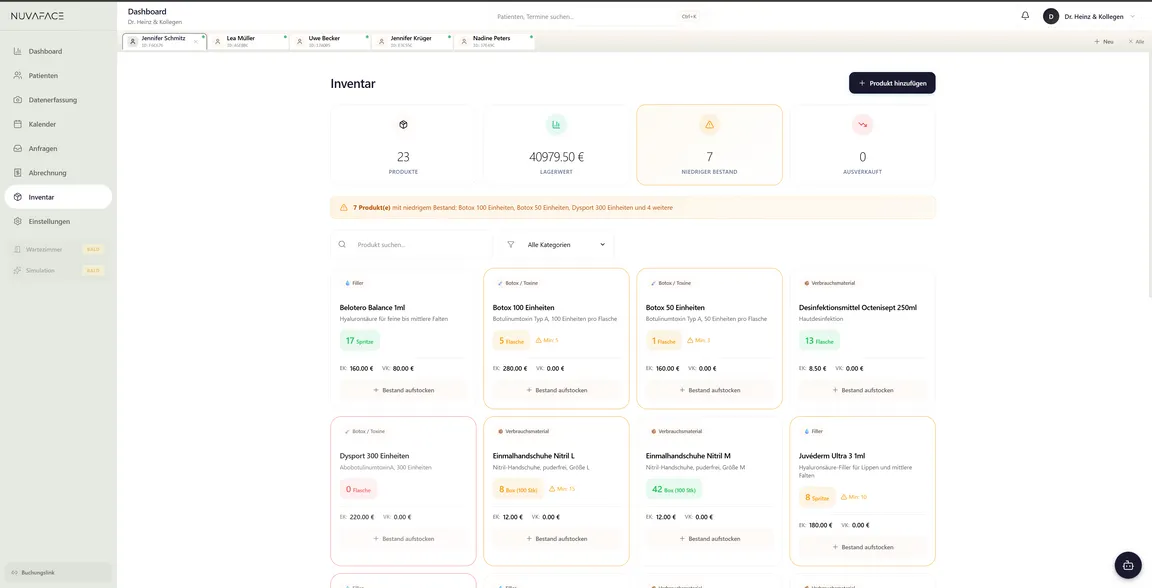
Task: Click the Anfragen inbox icon
Action: click(x=18, y=148)
